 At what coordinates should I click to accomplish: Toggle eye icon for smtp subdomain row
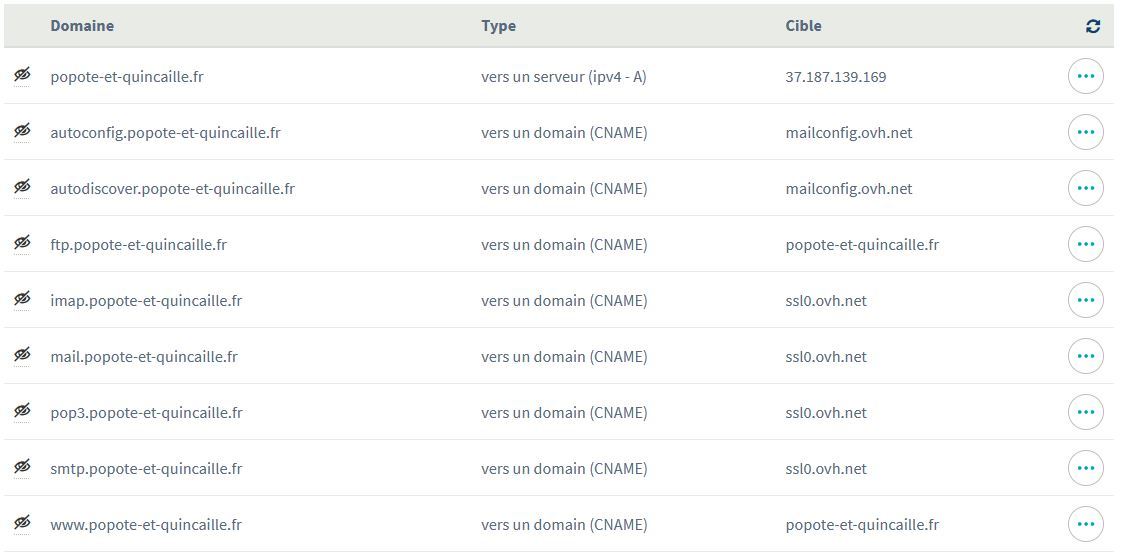pyautogui.click(x=22, y=467)
